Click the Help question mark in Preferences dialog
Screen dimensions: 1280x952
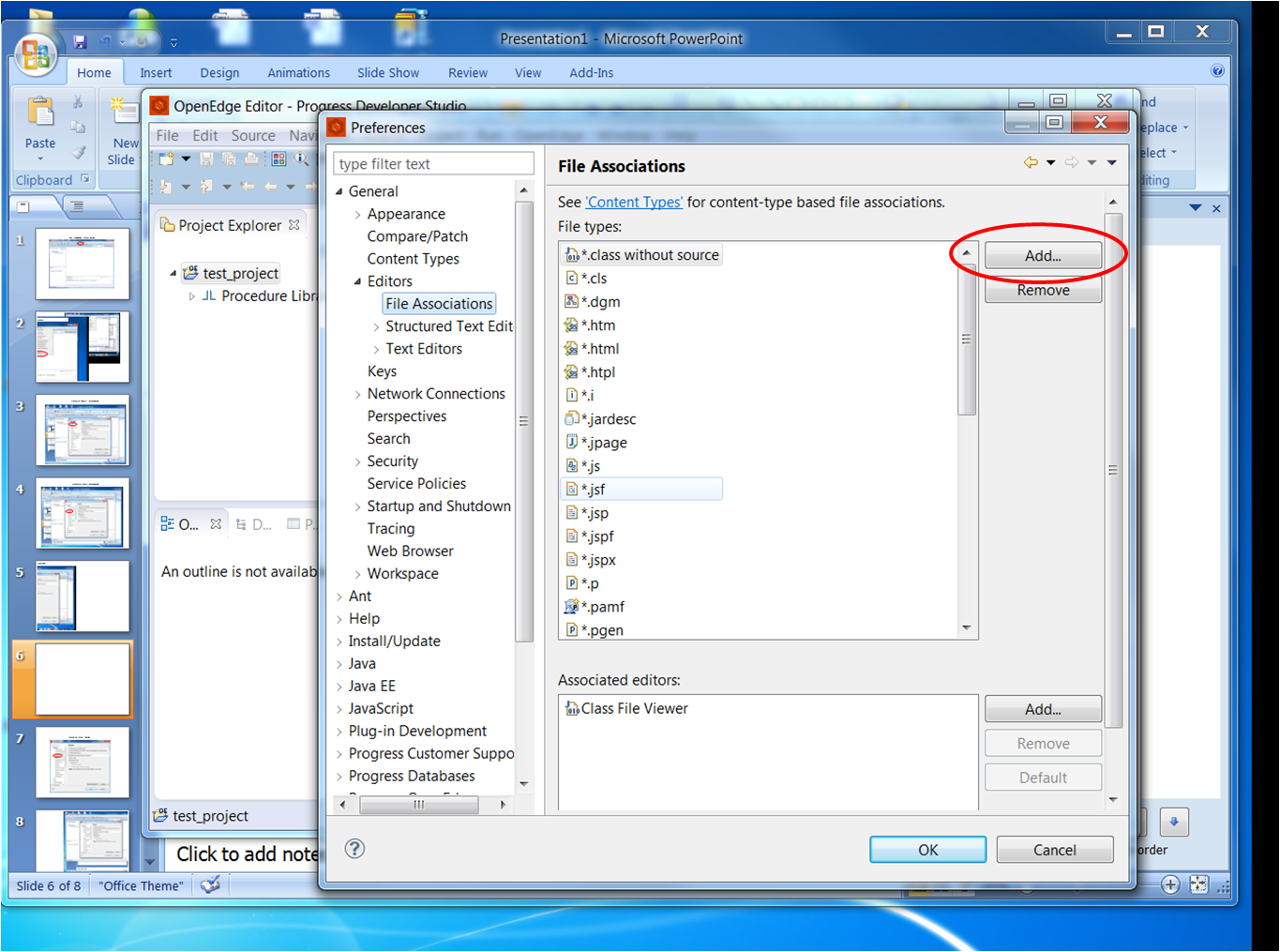[x=354, y=849]
